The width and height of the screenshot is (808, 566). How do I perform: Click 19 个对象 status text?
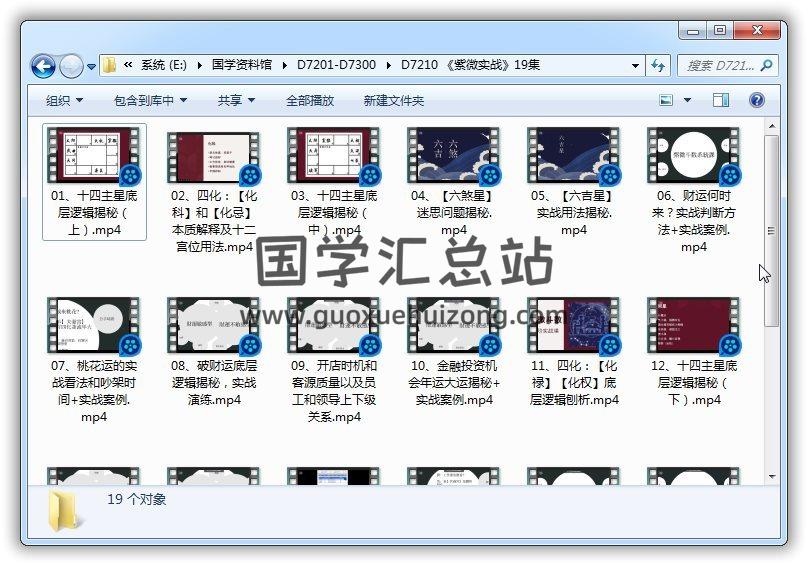[x=137, y=499]
